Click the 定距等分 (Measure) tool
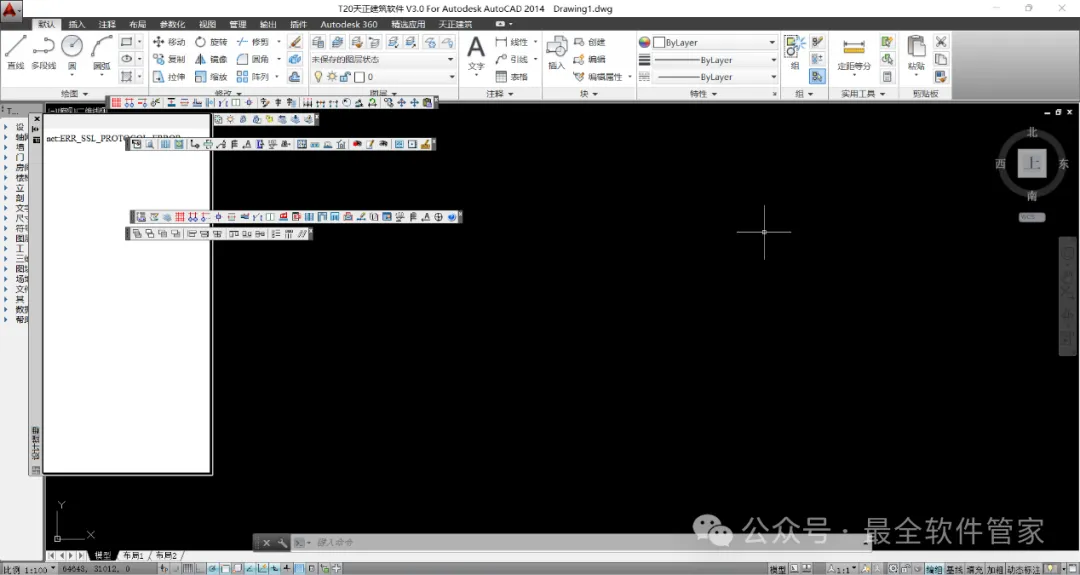This screenshot has height=575, width=1080. (x=854, y=54)
